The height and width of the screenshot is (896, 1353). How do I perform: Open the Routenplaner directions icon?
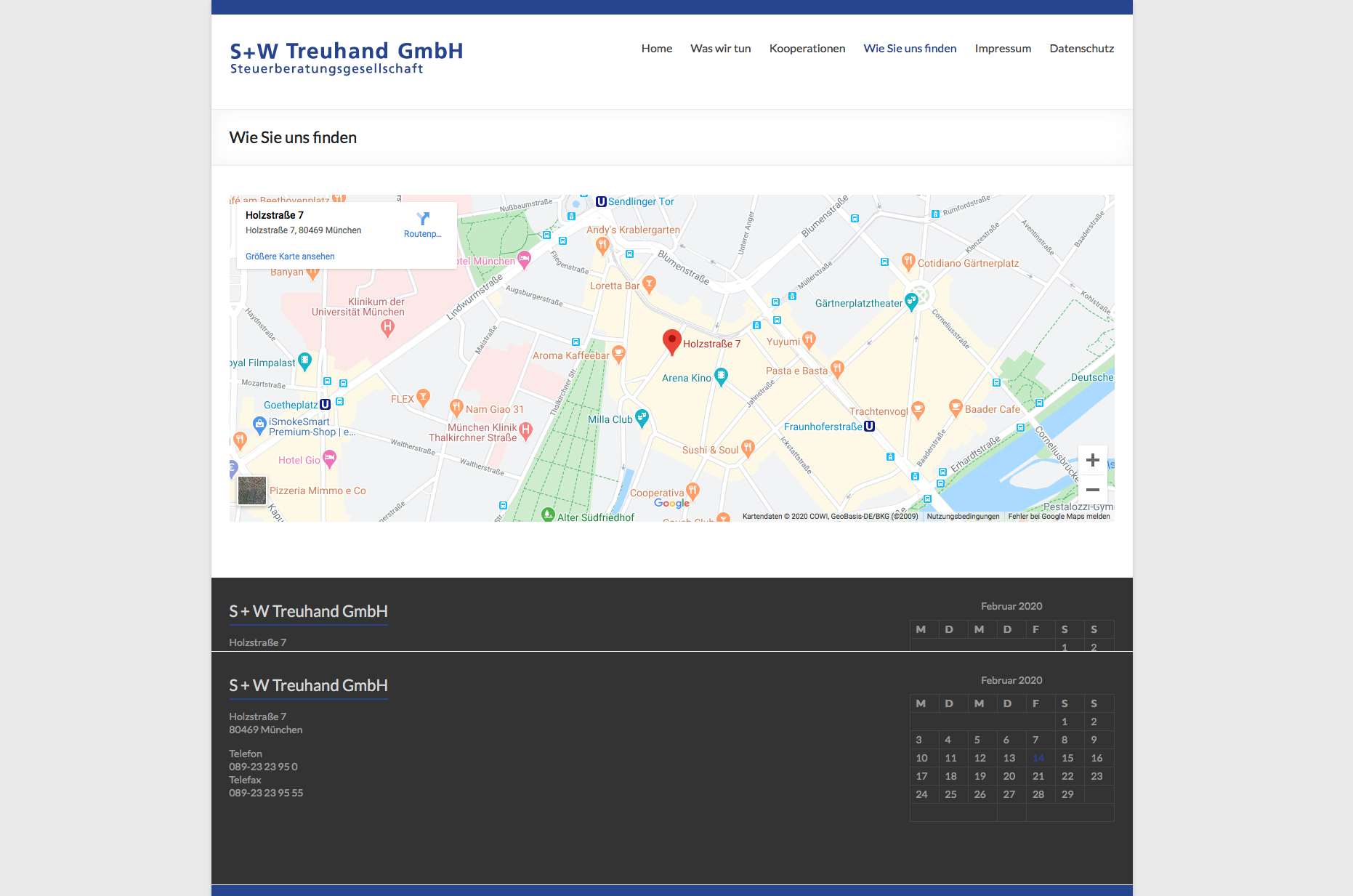pos(423,219)
